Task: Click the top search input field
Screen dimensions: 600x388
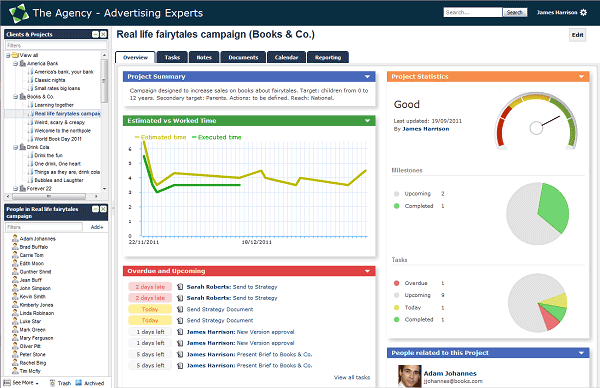Action: coord(473,12)
